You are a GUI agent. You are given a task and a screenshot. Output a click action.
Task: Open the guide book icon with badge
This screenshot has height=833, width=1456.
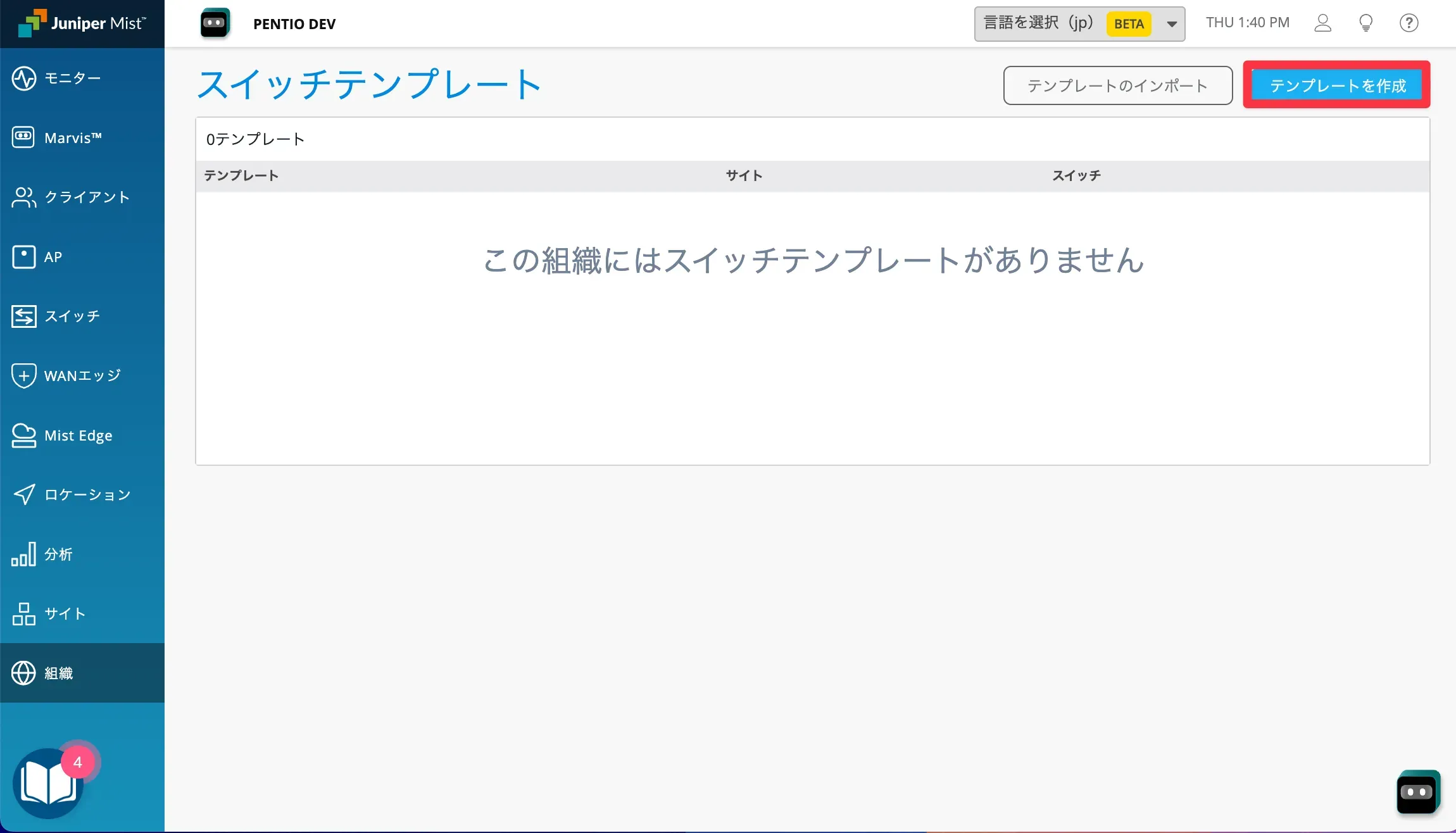pyautogui.click(x=48, y=784)
